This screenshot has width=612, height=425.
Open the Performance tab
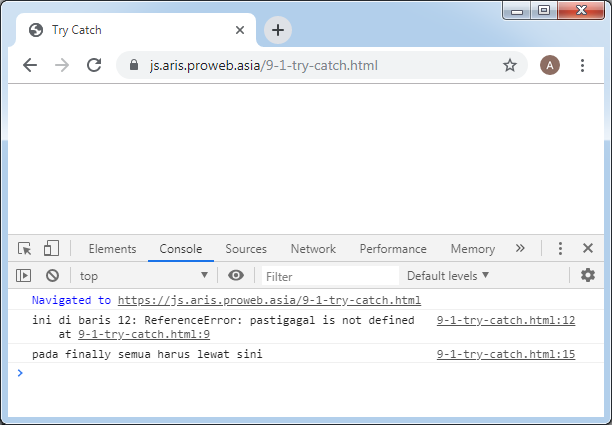pyautogui.click(x=393, y=249)
